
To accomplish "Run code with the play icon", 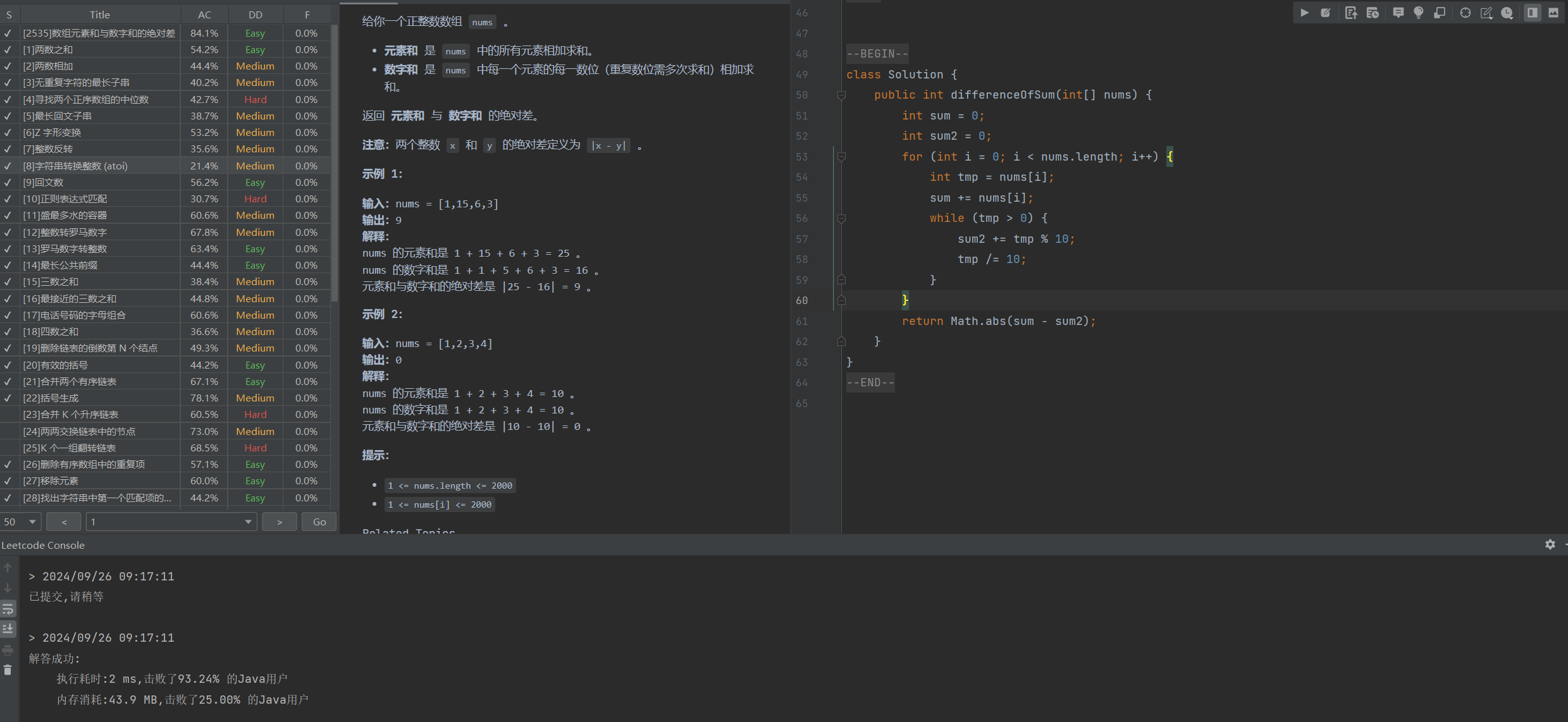I will [x=1304, y=13].
